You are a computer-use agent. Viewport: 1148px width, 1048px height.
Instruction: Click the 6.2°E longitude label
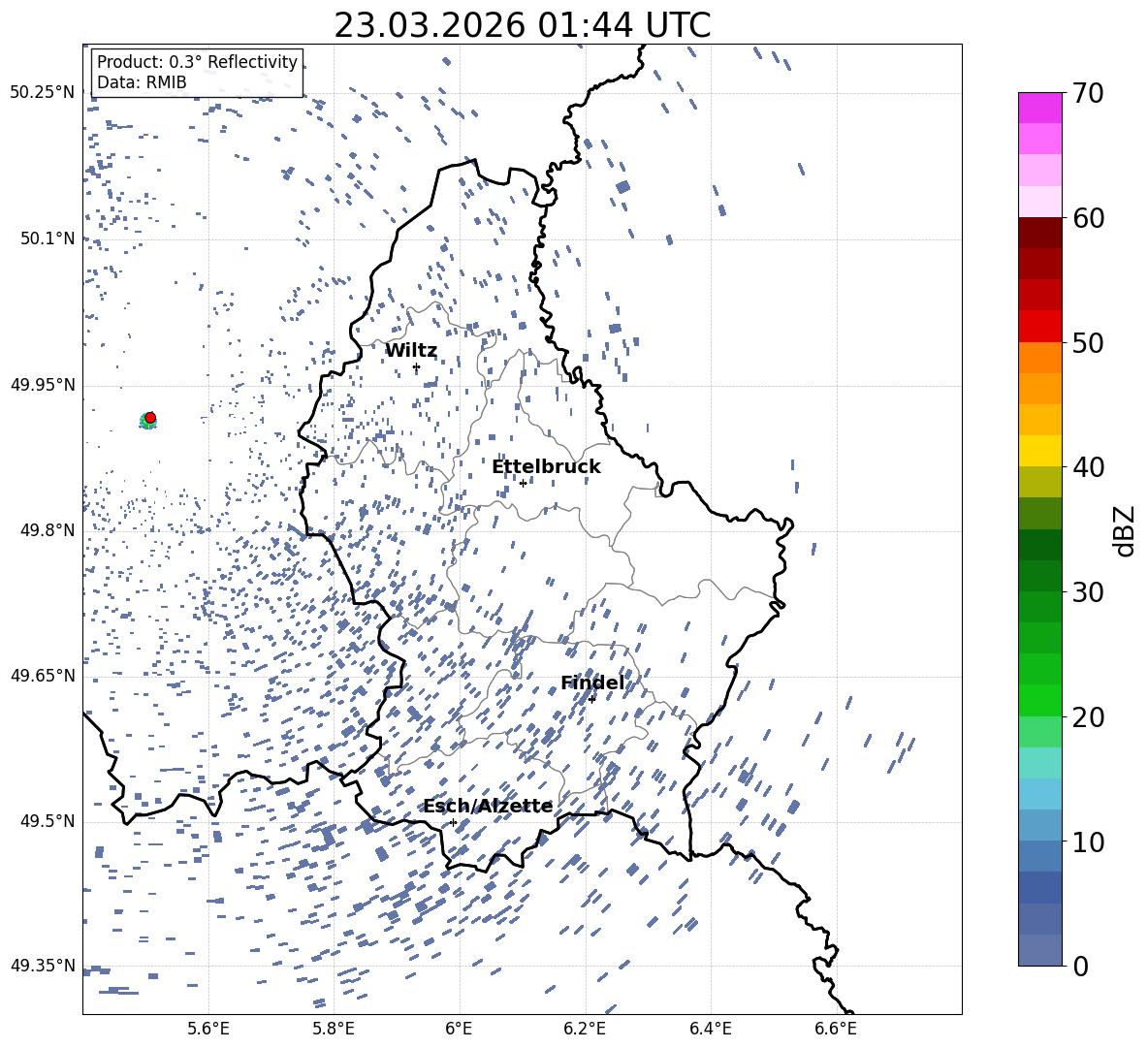[585, 1029]
